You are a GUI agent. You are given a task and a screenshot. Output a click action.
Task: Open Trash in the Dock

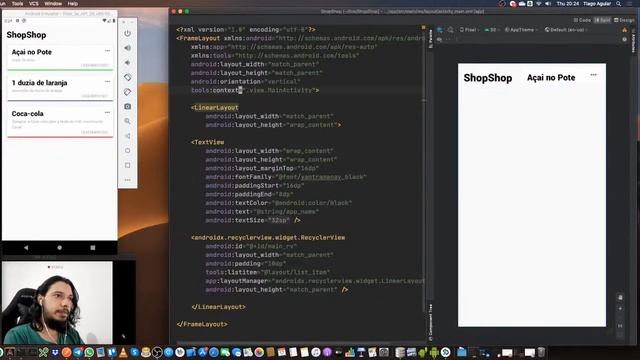click(541, 352)
